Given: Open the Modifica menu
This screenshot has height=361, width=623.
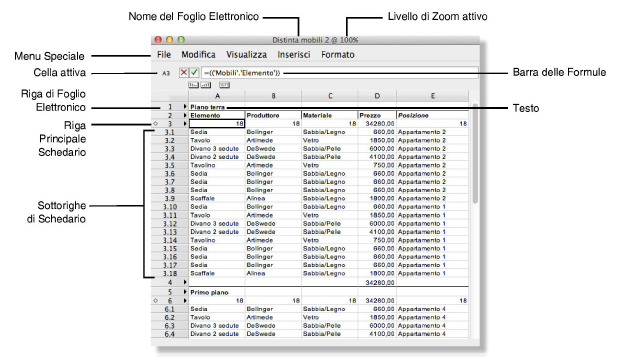Looking at the screenshot, I should pyautogui.click(x=198, y=54).
